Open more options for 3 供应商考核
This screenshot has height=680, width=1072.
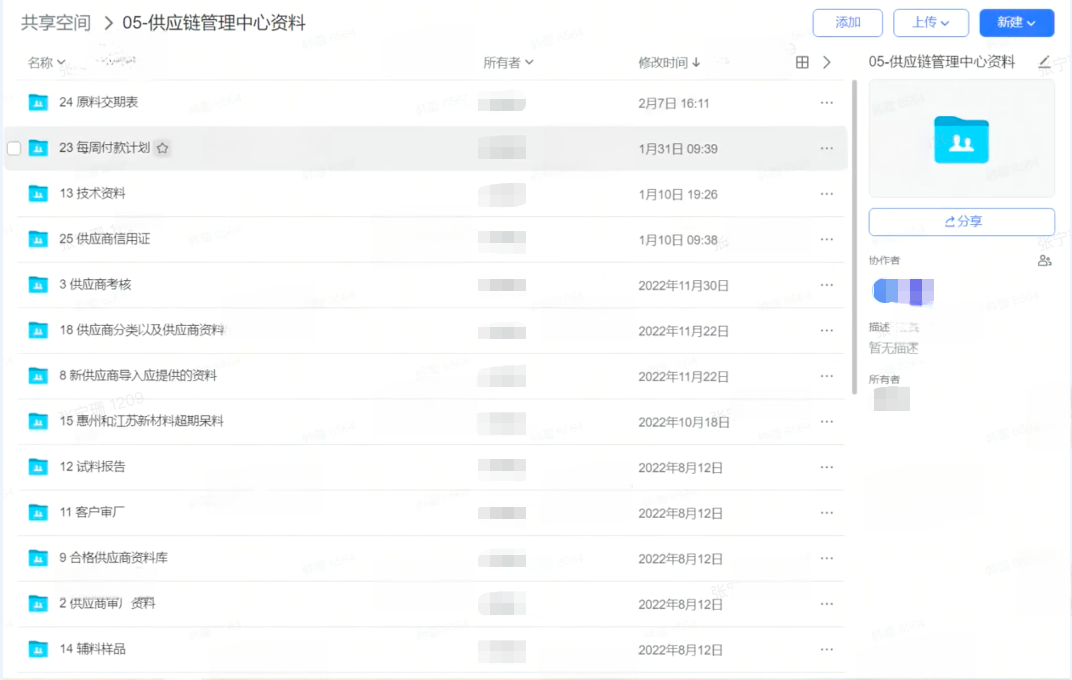coord(826,285)
